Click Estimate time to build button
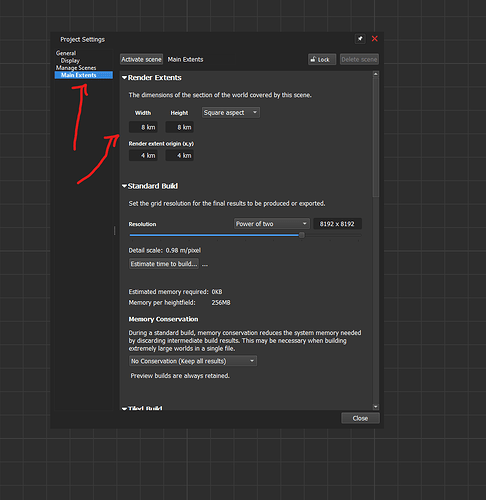 click(164, 264)
